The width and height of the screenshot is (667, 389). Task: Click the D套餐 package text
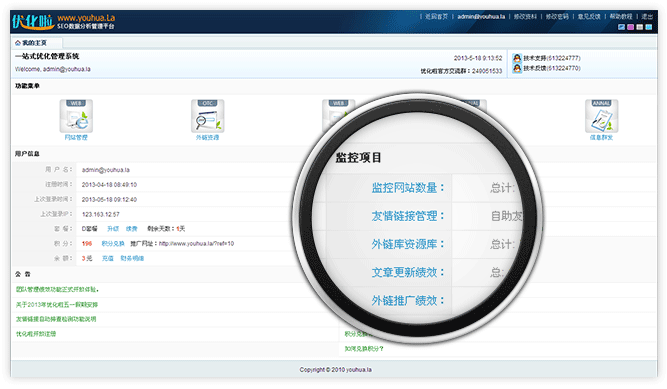click(x=89, y=229)
